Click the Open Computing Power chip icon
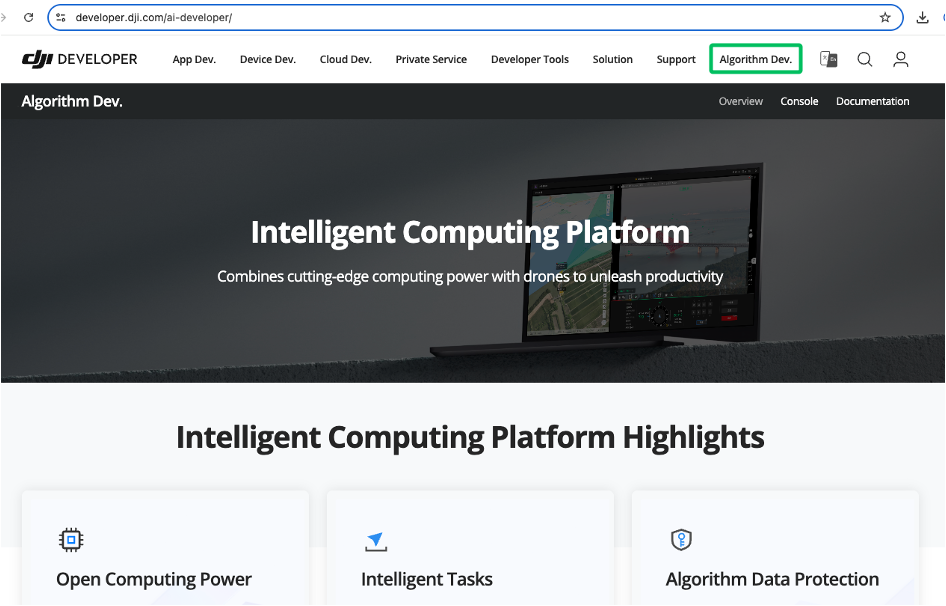 point(71,540)
